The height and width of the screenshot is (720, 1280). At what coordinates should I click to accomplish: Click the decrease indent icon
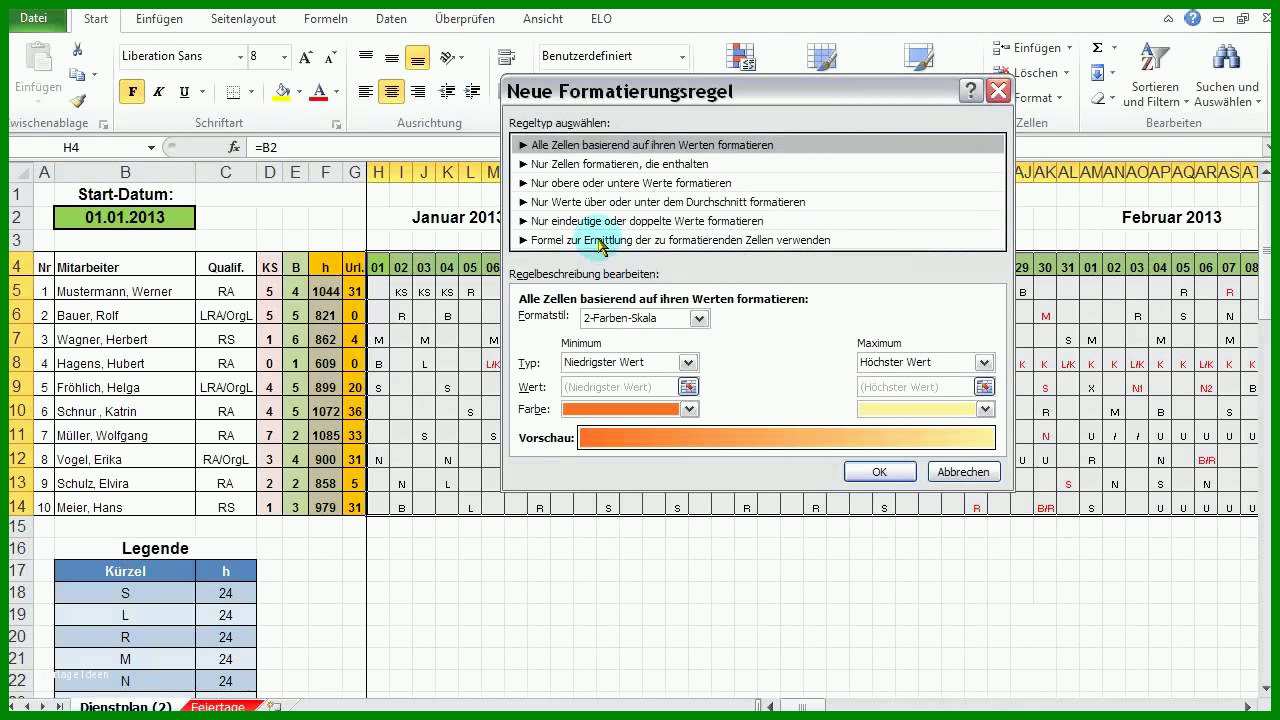click(447, 92)
